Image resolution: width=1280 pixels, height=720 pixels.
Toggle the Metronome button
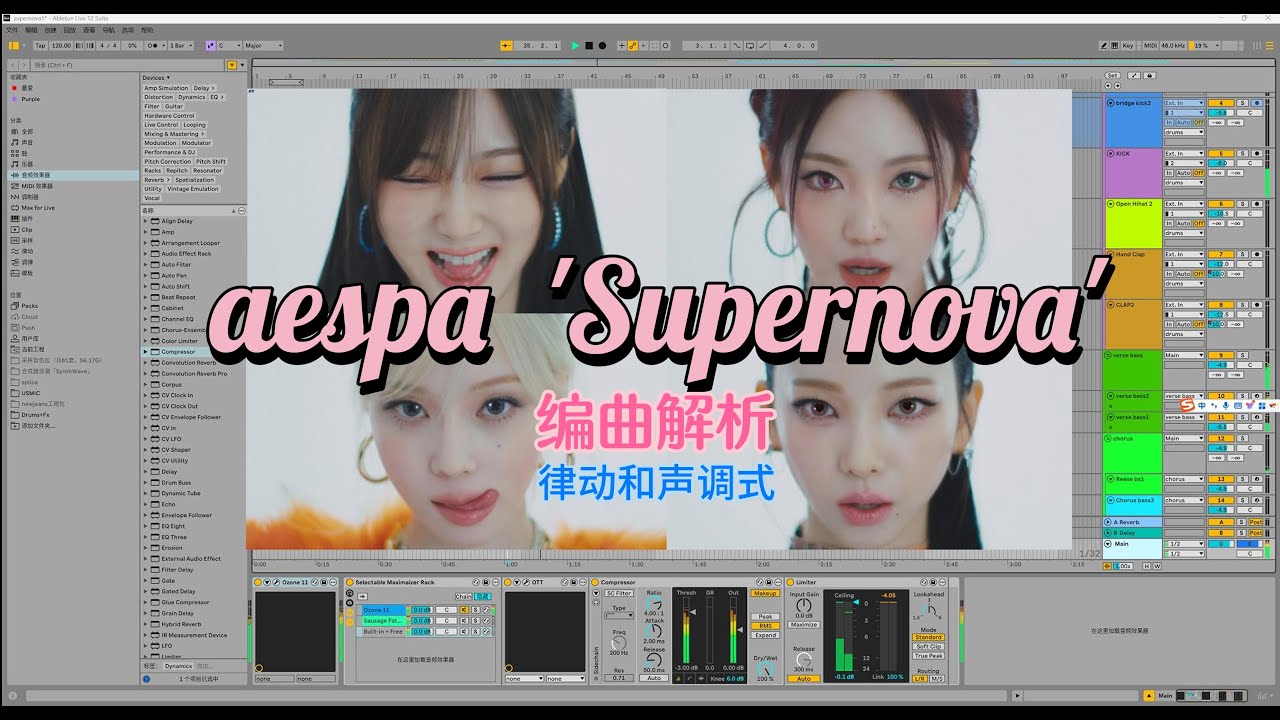(157, 46)
